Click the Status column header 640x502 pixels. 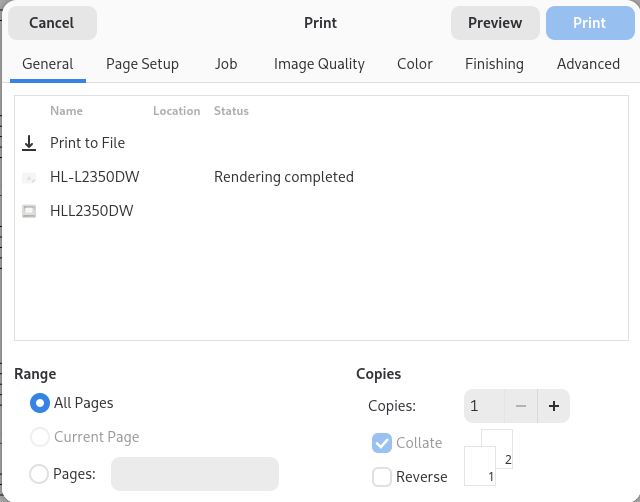tap(231, 111)
